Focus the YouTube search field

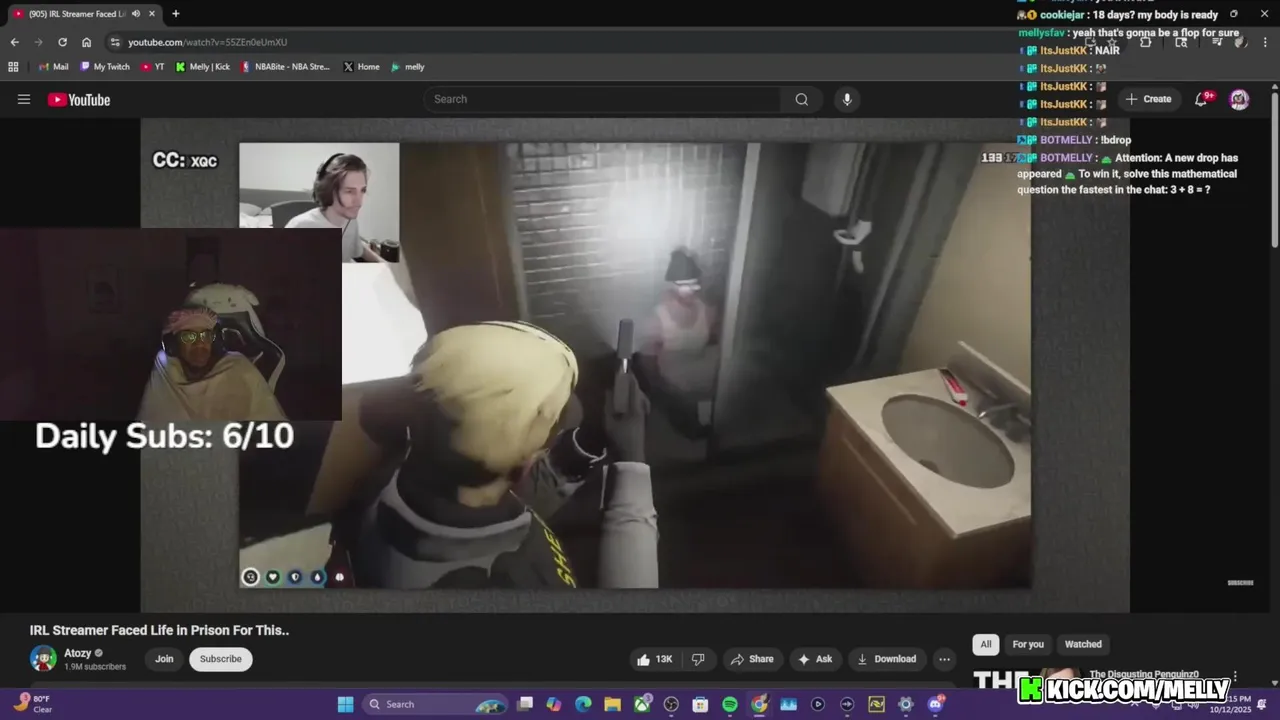(603, 99)
